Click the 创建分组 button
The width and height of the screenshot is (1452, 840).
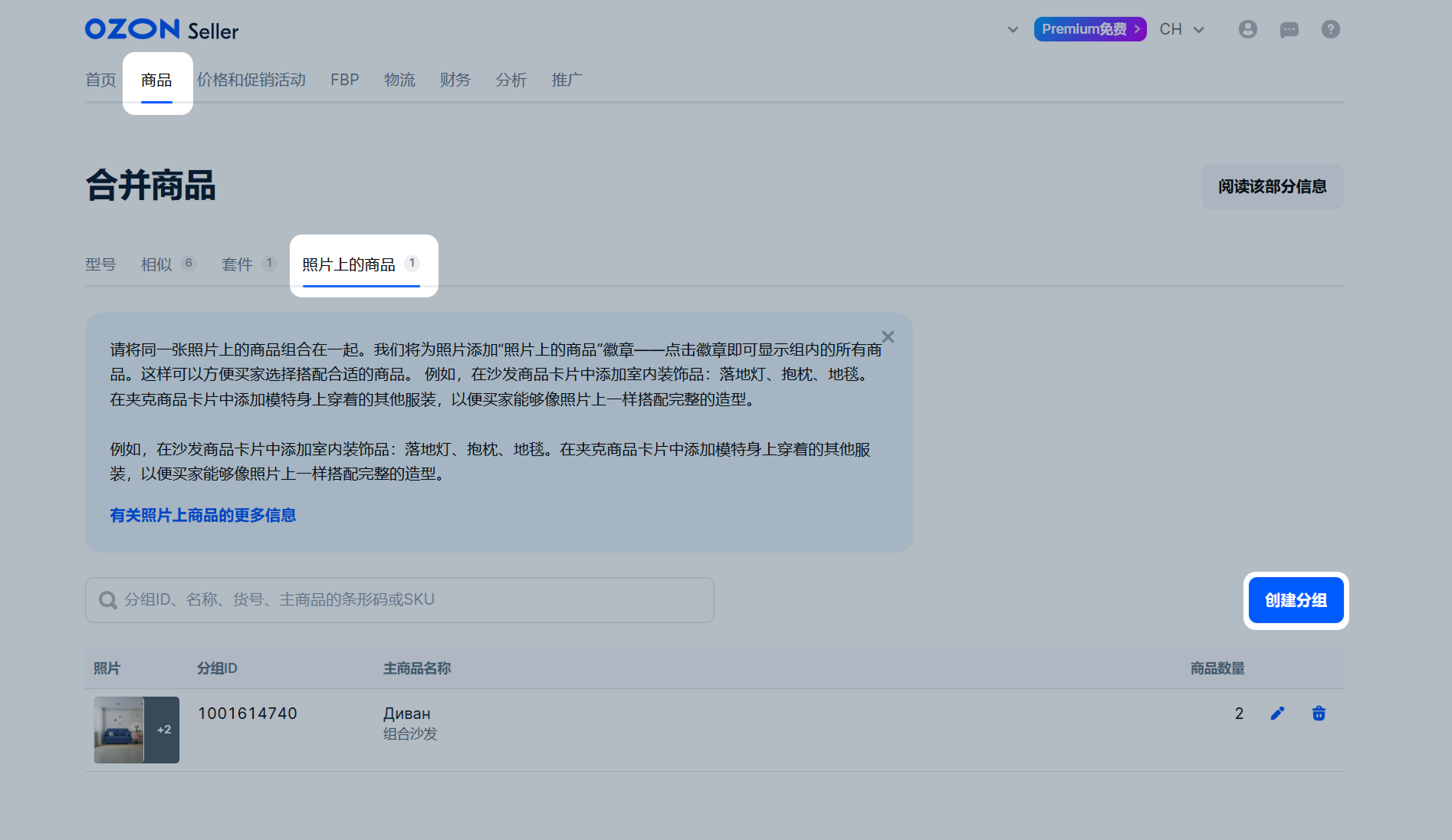tap(1296, 600)
